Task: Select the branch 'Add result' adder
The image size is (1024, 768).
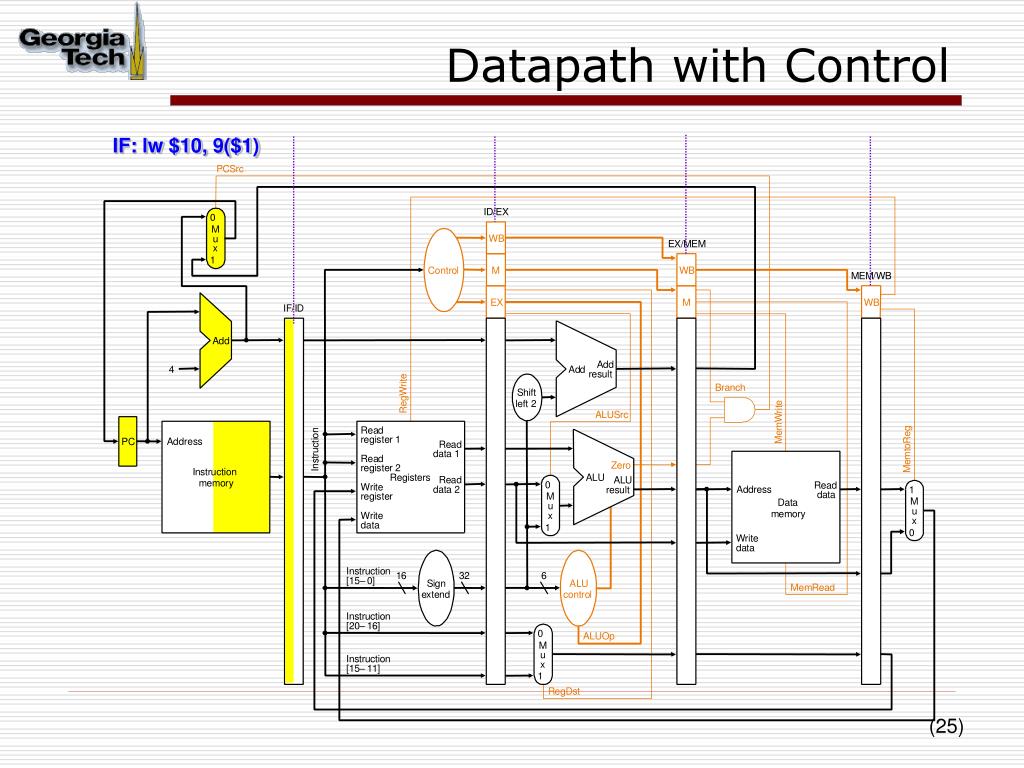Action: coord(586,369)
